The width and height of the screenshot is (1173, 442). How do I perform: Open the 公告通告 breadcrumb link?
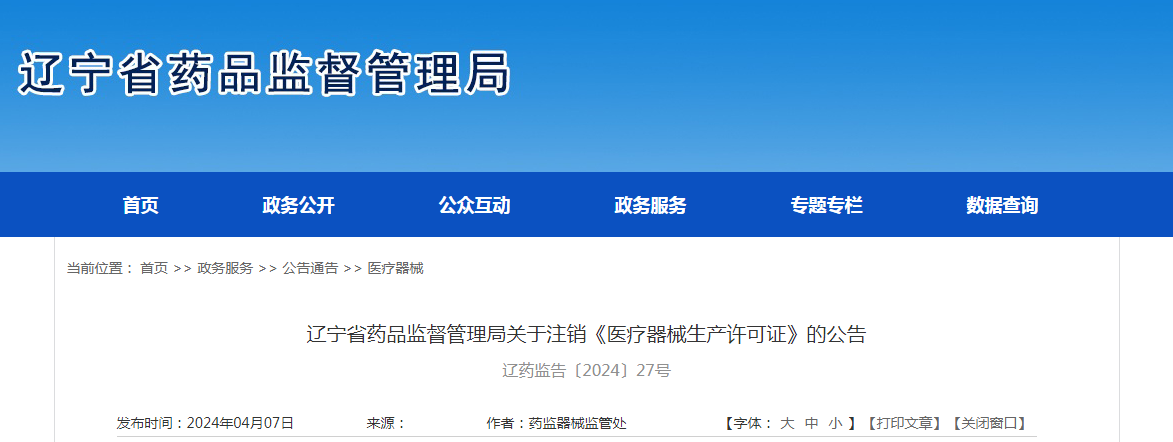click(x=310, y=268)
